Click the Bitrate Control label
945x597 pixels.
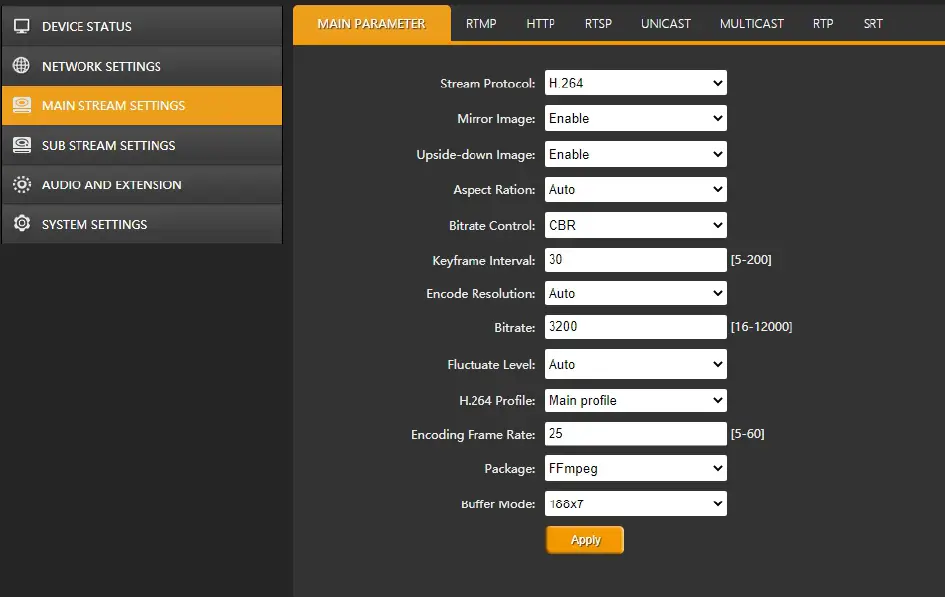tap(492, 226)
